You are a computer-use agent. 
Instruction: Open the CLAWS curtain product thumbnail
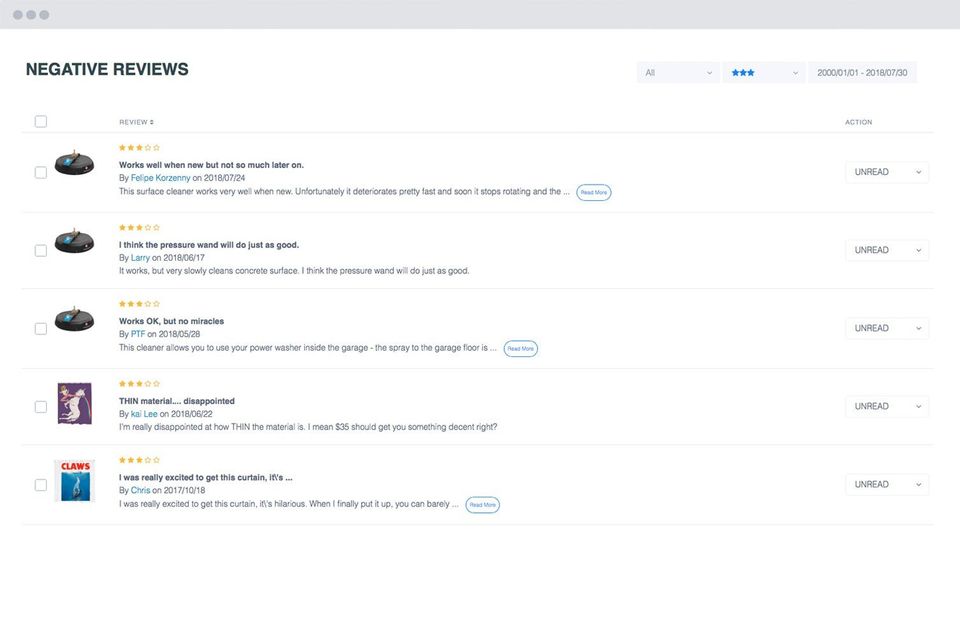click(x=75, y=481)
